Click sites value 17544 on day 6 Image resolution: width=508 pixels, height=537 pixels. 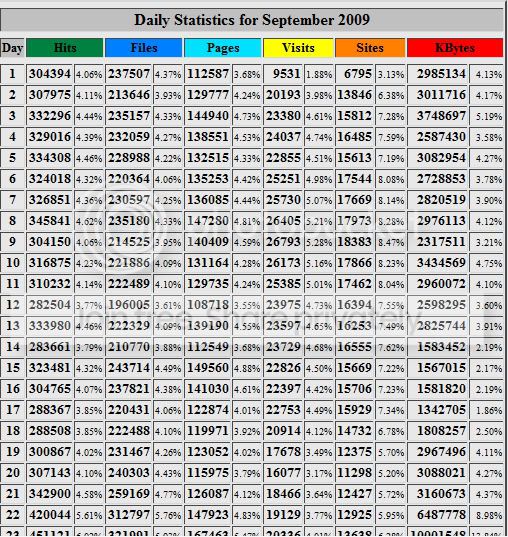click(x=355, y=178)
